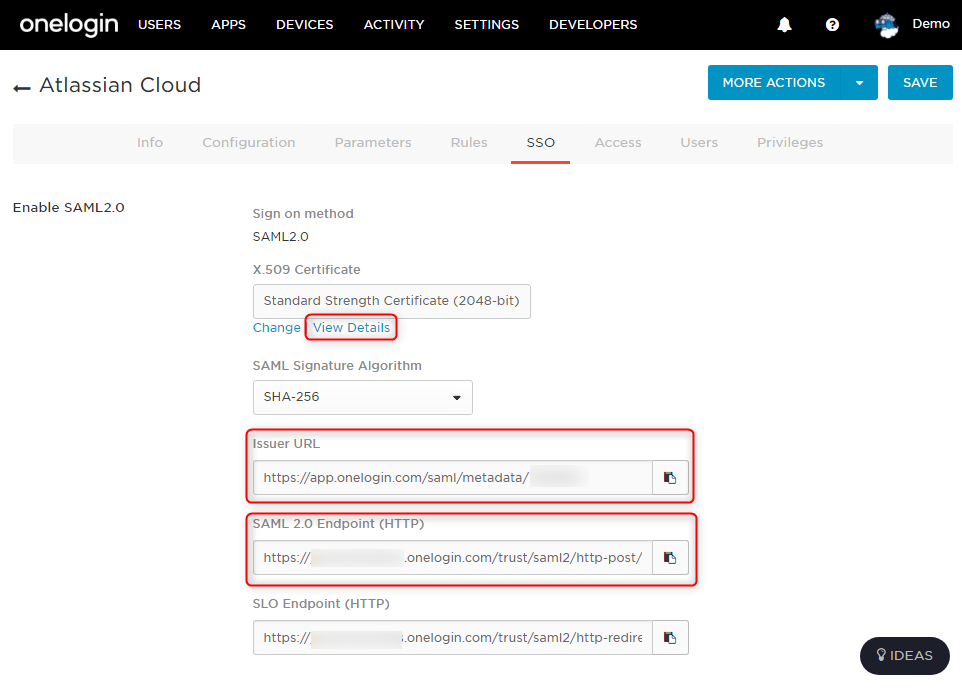
Task: Click the Sign on method label
Action: tap(303, 214)
